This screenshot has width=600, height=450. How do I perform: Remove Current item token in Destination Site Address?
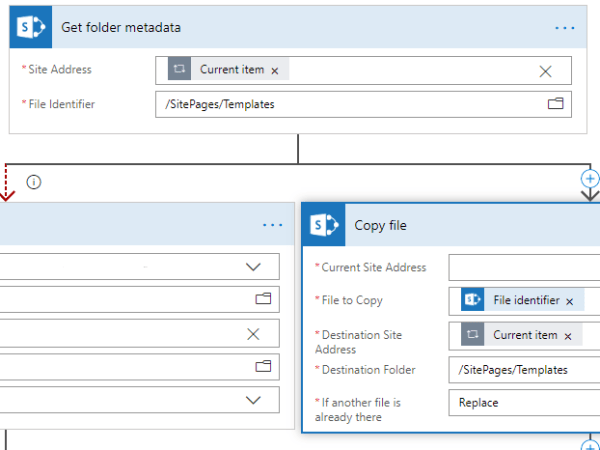point(568,336)
